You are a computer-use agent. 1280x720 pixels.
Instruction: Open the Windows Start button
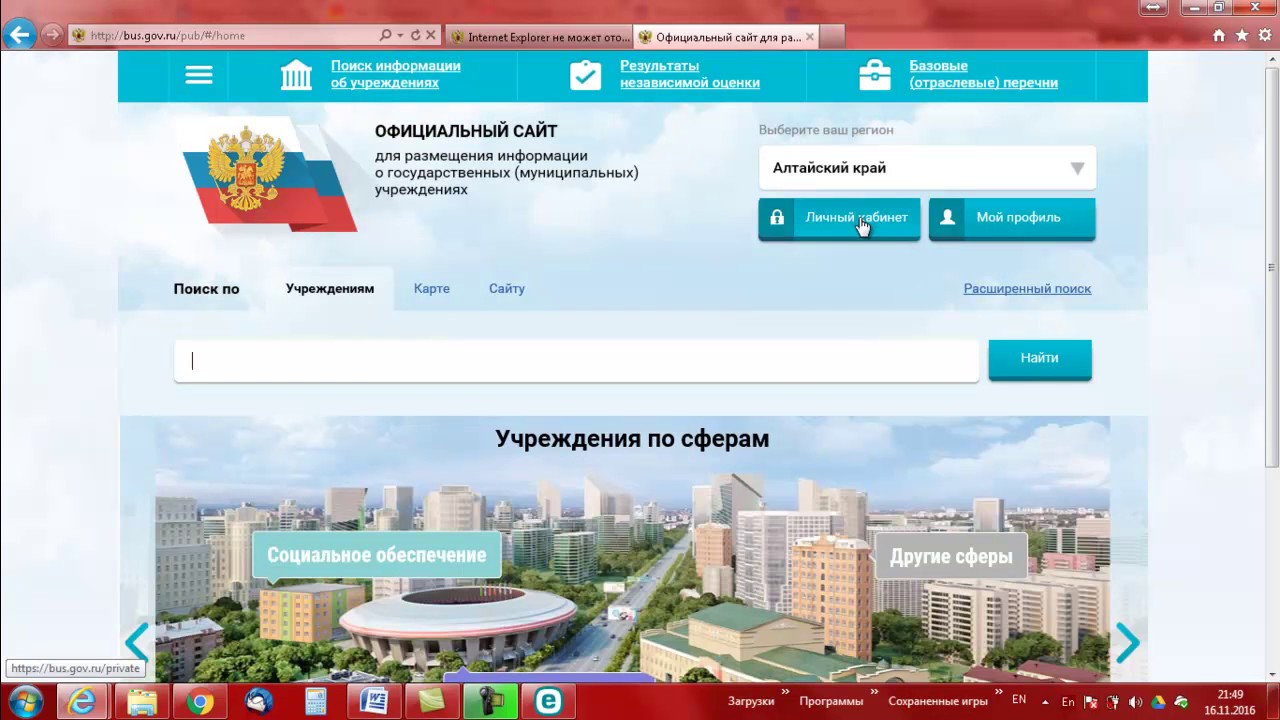pyautogui.click(x=24, y=701)
